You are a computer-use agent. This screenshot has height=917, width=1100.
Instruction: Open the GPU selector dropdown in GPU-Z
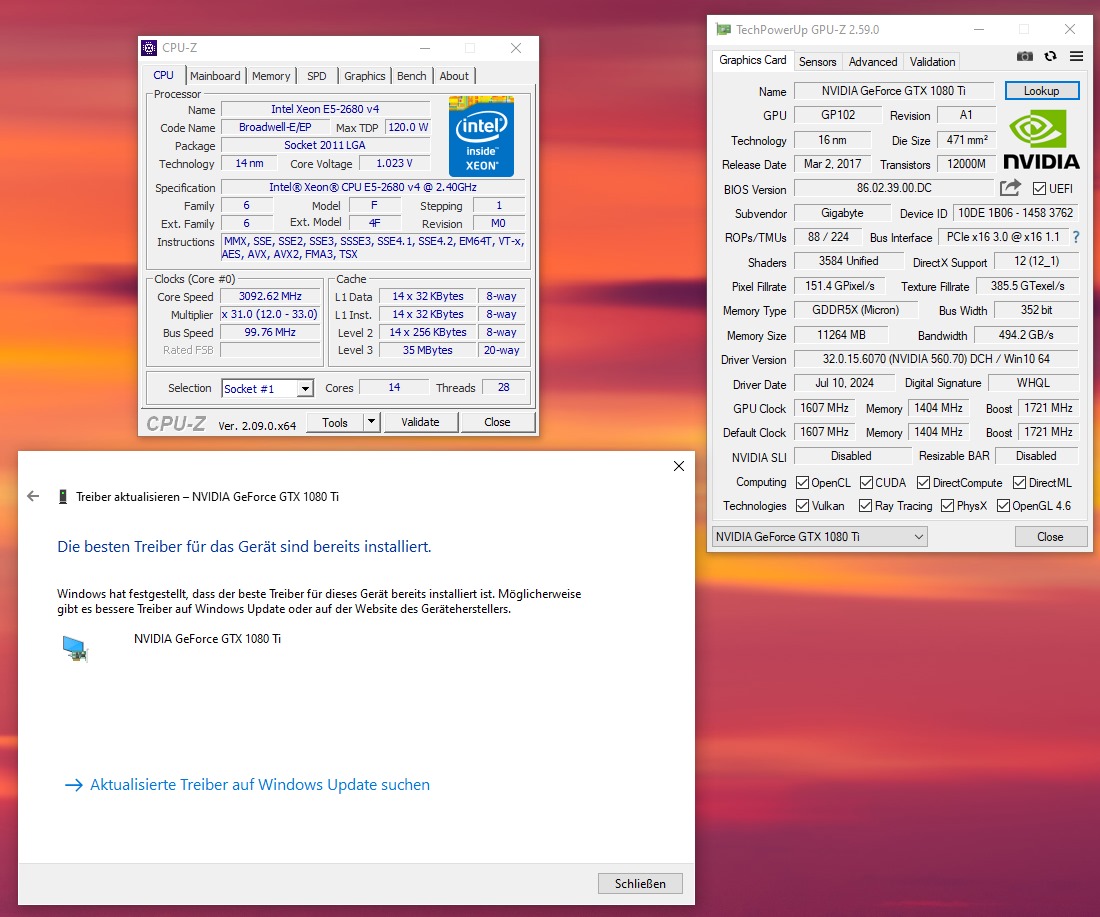point(819,537)
